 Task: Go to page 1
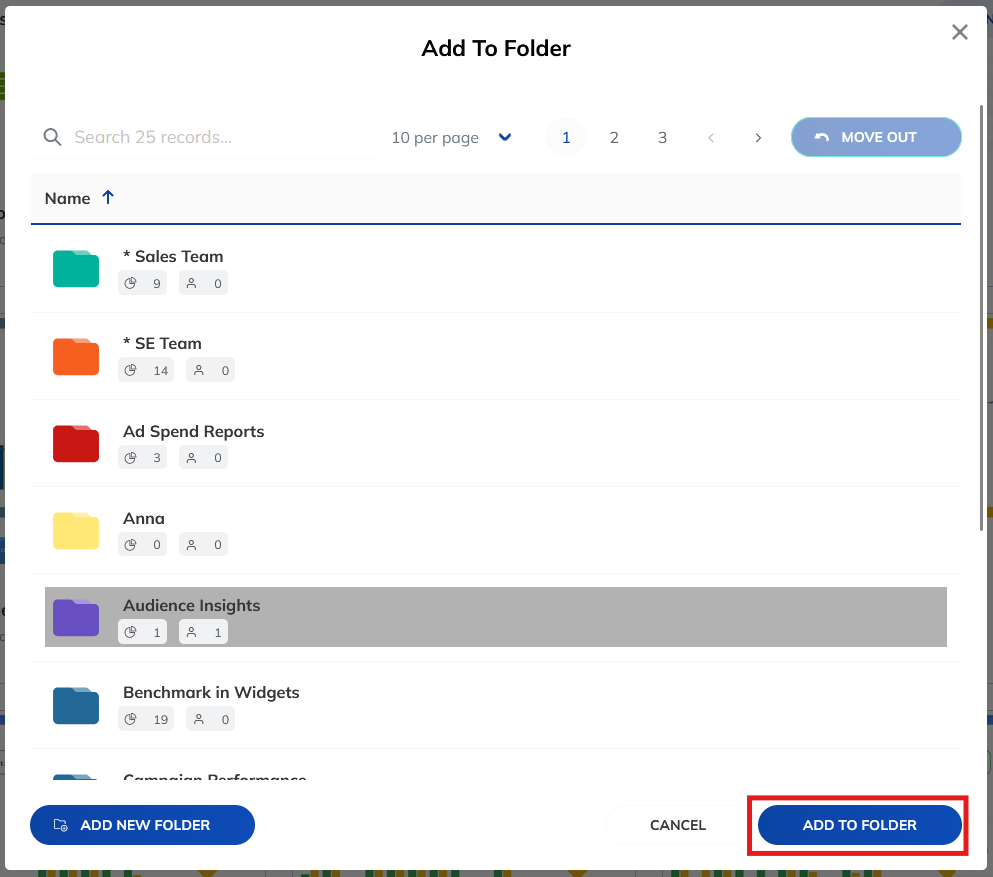(x=566, y=137)
